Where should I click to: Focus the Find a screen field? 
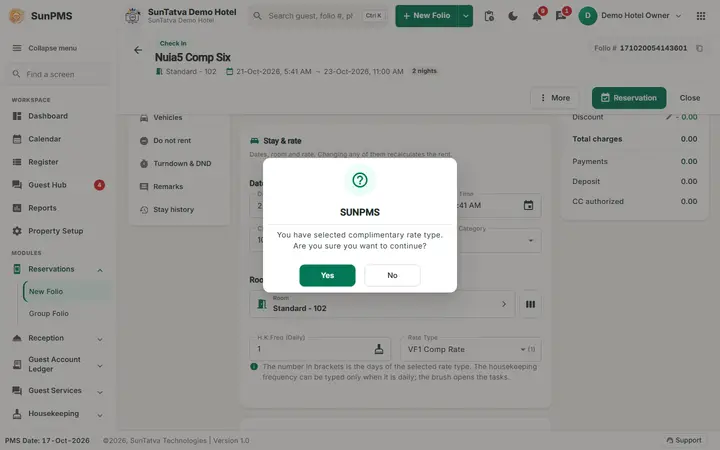[x=58, y=74]
